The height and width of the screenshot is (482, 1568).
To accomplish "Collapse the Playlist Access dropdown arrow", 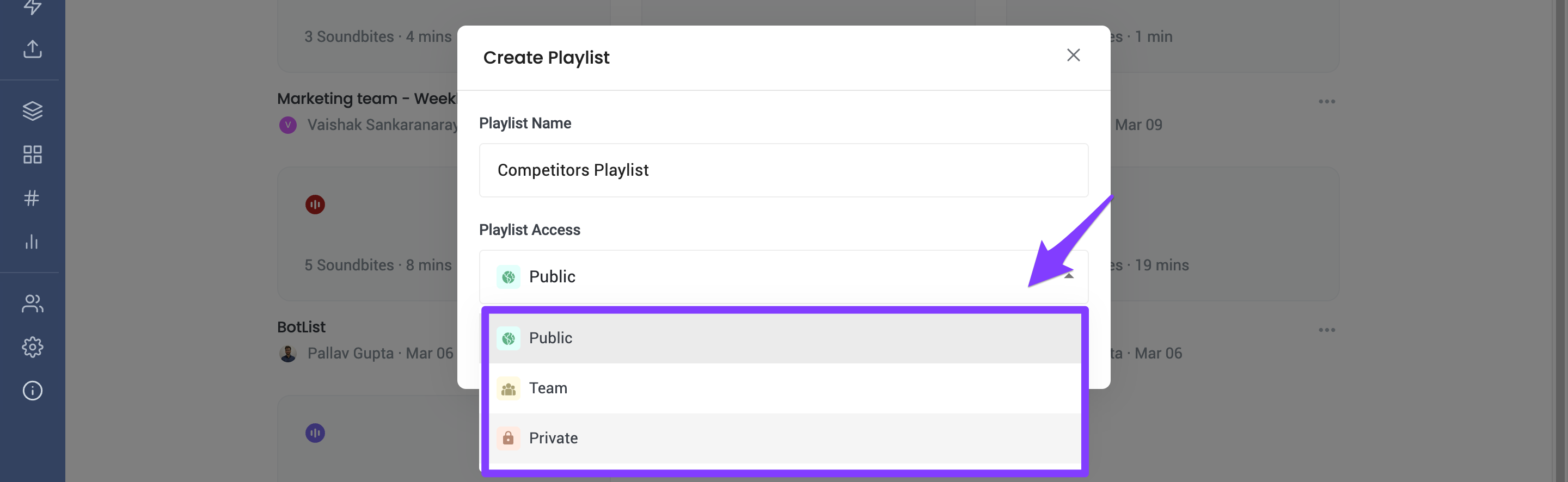I will pyautogui.click(x=1068, y=276).
